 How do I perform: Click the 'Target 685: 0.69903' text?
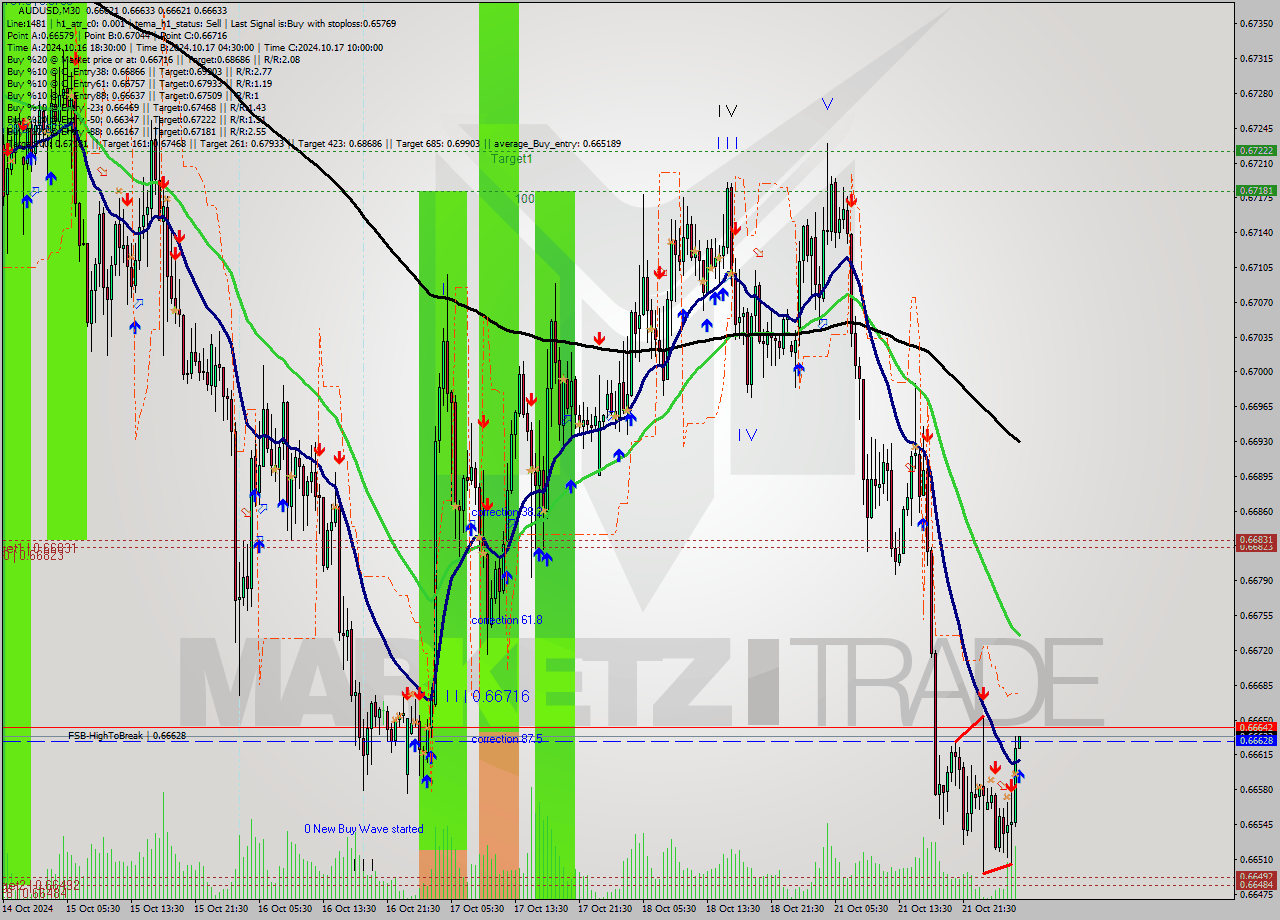point(437,144)
